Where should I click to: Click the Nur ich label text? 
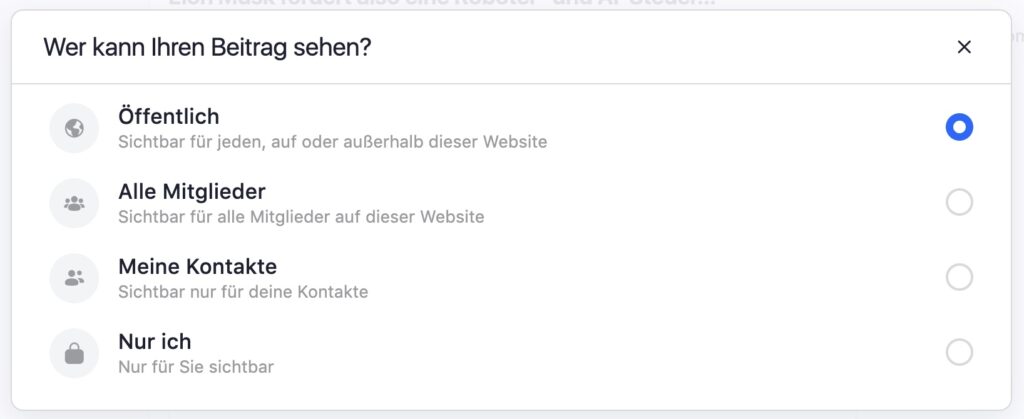click(154, 342)
